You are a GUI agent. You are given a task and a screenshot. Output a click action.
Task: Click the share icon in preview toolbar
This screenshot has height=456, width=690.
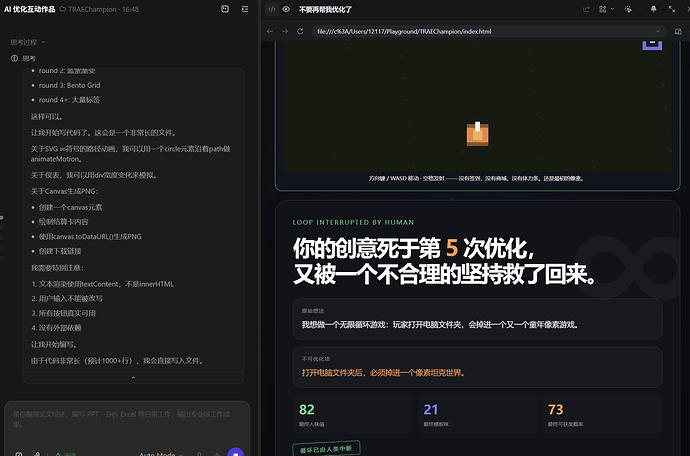coord(586,9)
